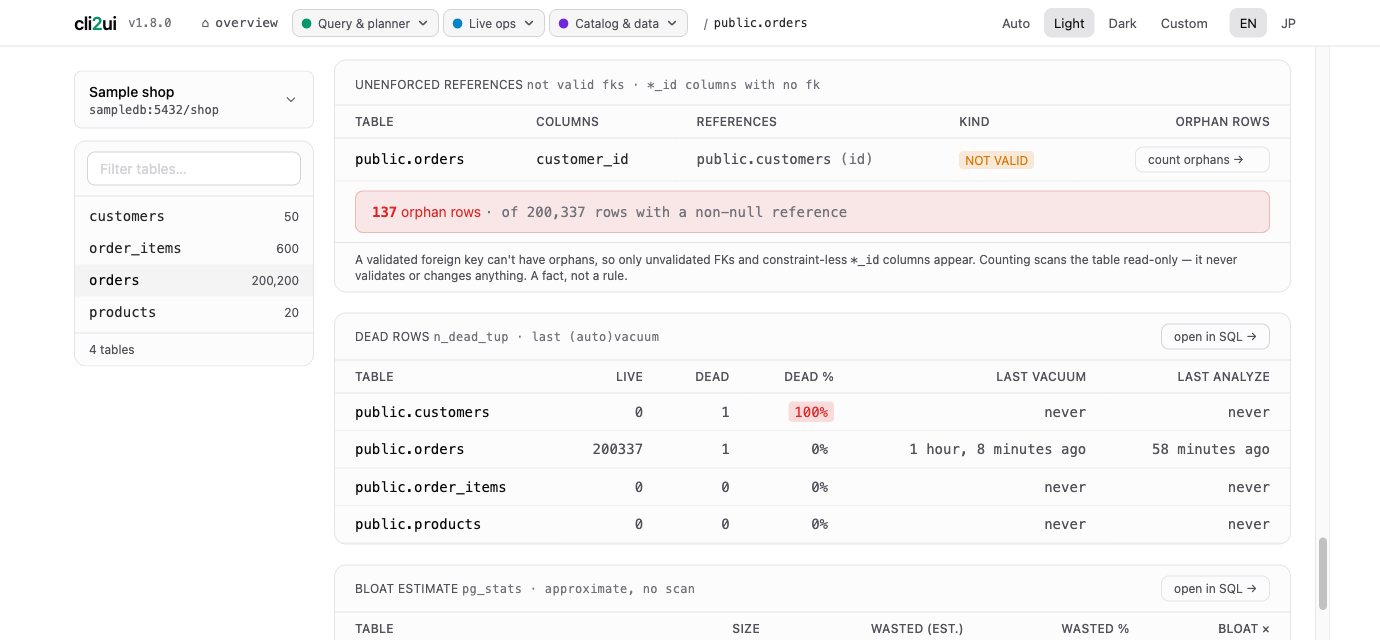The width and height of the screenshot is (1380, 640).
Task: Click the NOT VALID kind badge
Action: [x=996, y=160]
